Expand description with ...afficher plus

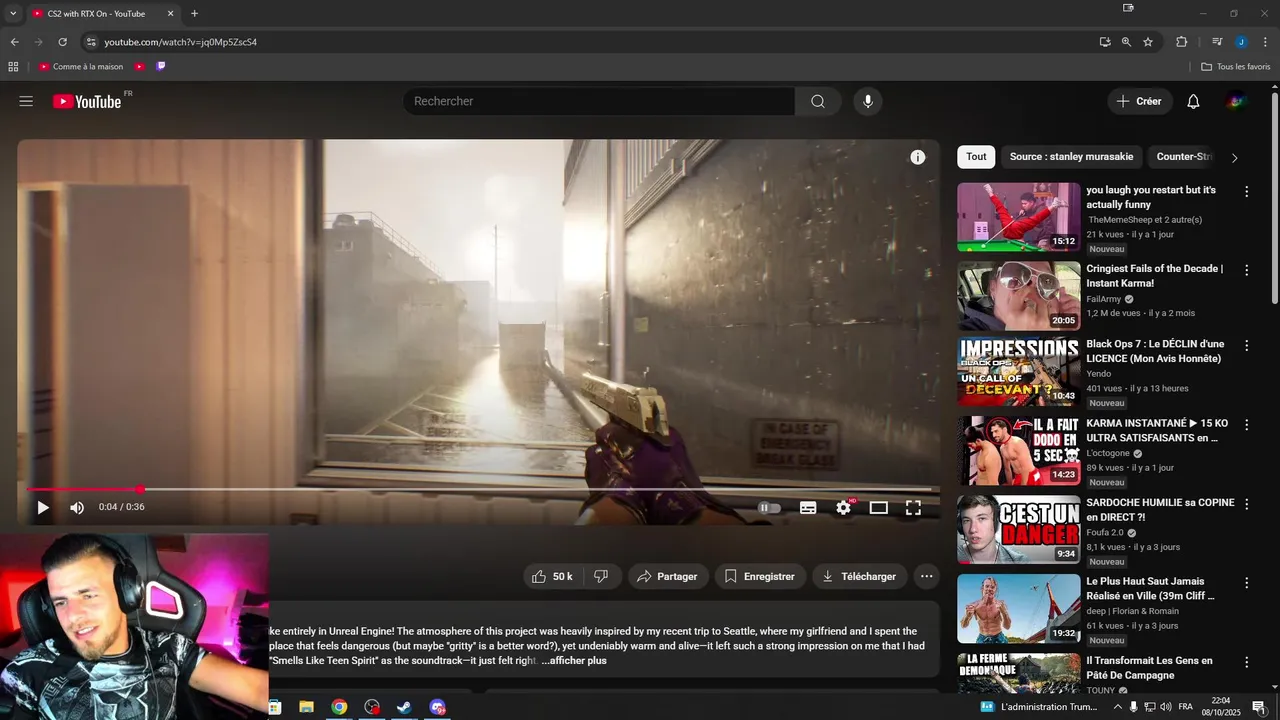tap(574, 661)
